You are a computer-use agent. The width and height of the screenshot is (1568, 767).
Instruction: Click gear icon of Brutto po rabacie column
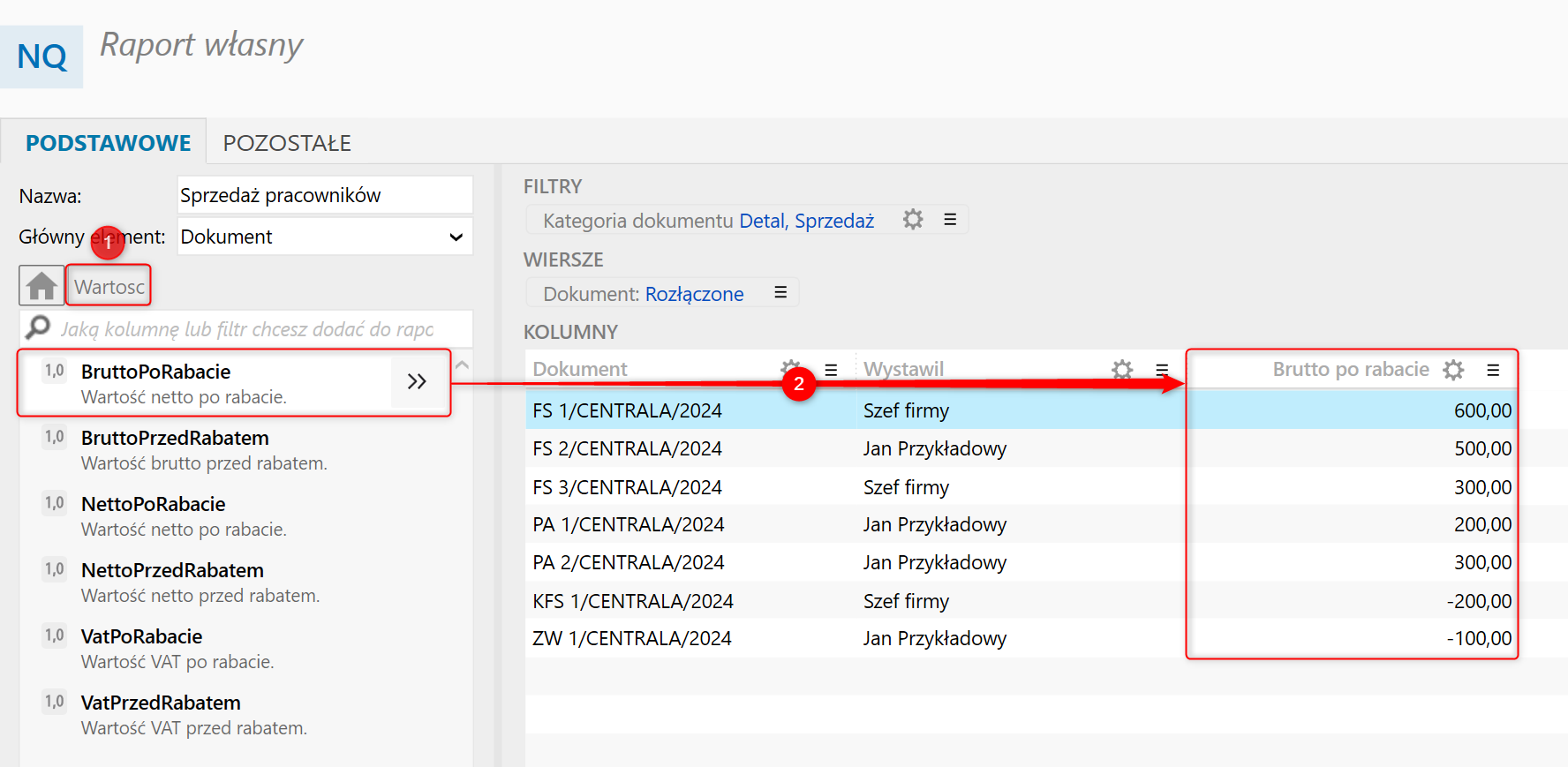click(1453, 370)
